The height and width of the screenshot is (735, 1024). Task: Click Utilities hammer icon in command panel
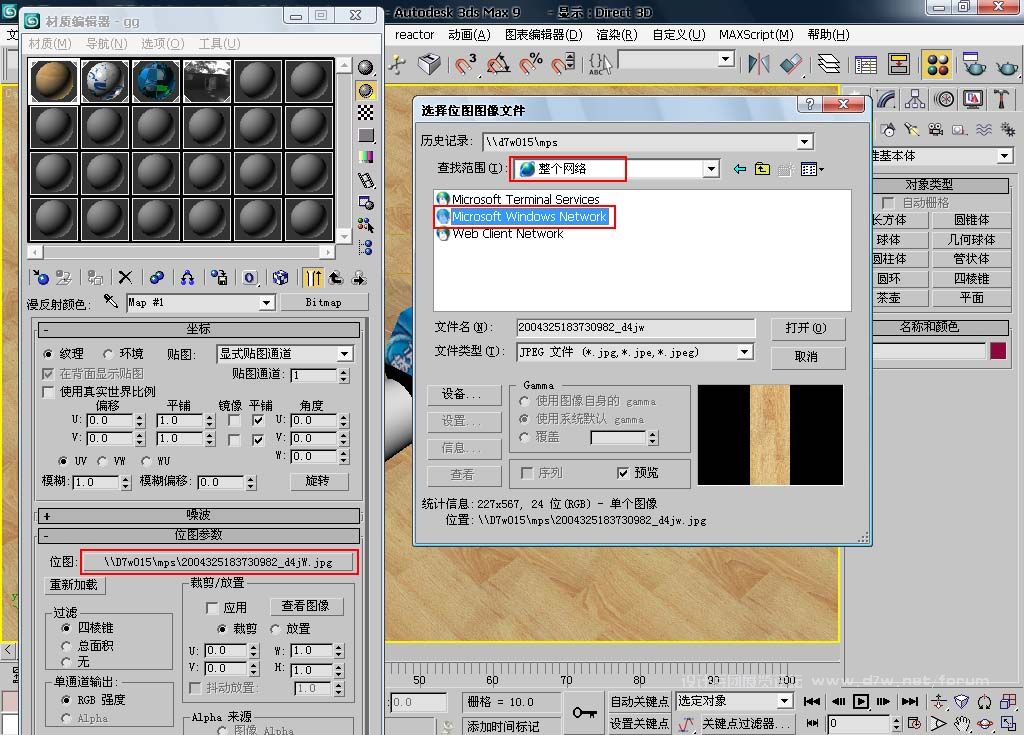(x=1000, y=99)
